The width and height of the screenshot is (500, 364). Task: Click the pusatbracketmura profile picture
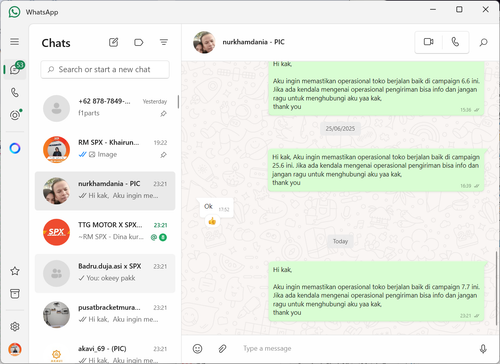[x=56, y=315]
